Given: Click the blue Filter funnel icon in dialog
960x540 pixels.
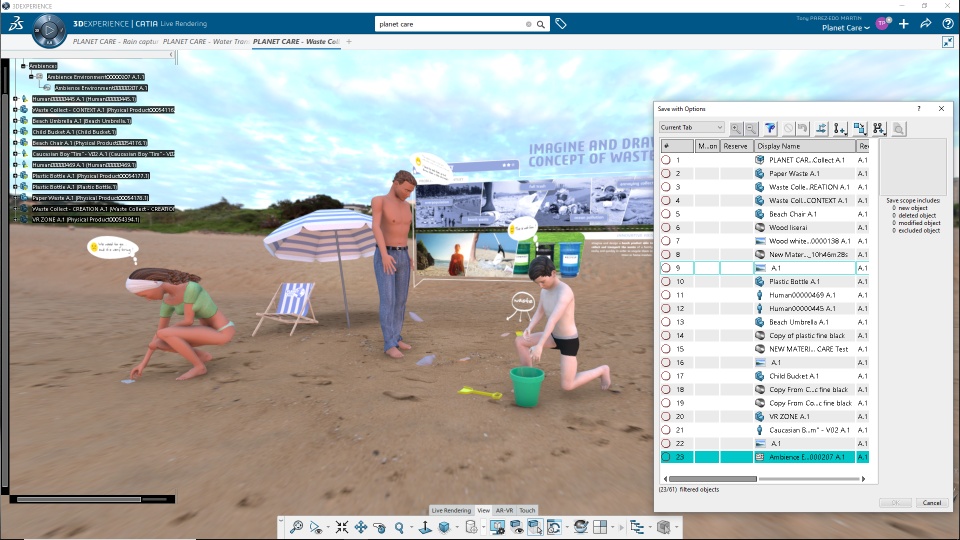Looking at the screenshot, I should 770,128.
